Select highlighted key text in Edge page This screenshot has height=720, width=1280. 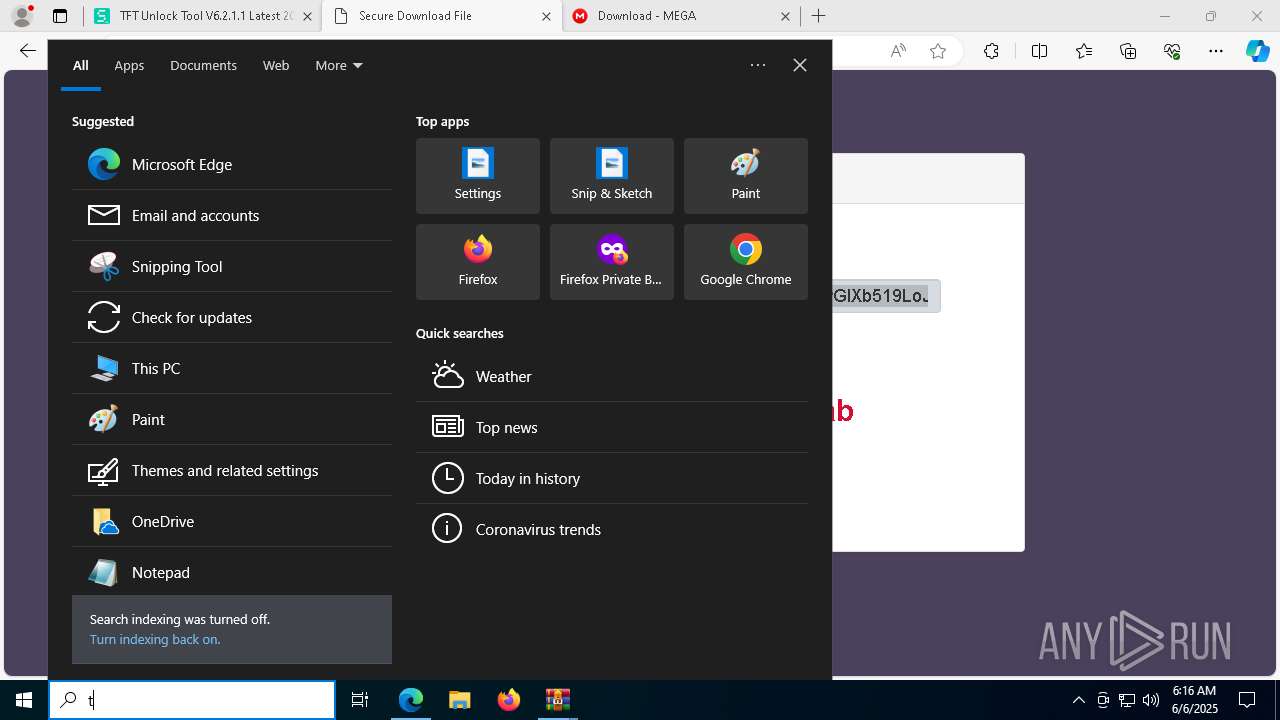click(883, 296)
